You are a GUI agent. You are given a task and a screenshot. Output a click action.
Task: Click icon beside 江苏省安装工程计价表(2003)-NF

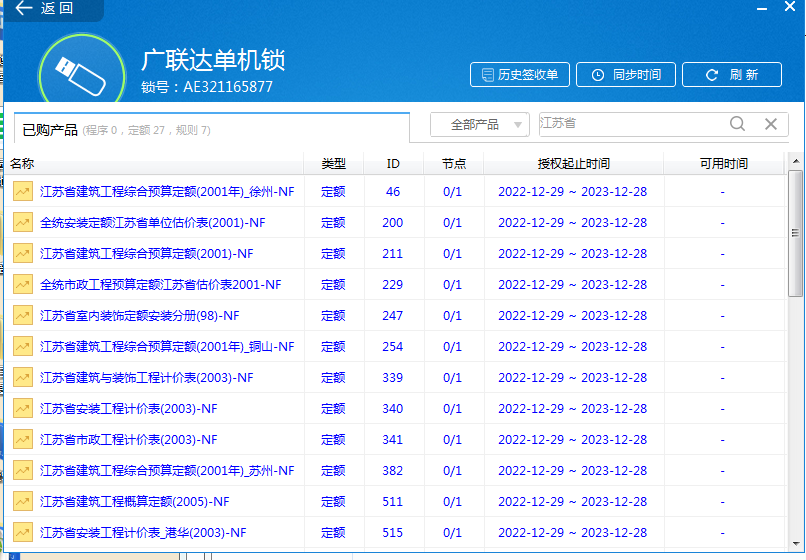point(23,408)
